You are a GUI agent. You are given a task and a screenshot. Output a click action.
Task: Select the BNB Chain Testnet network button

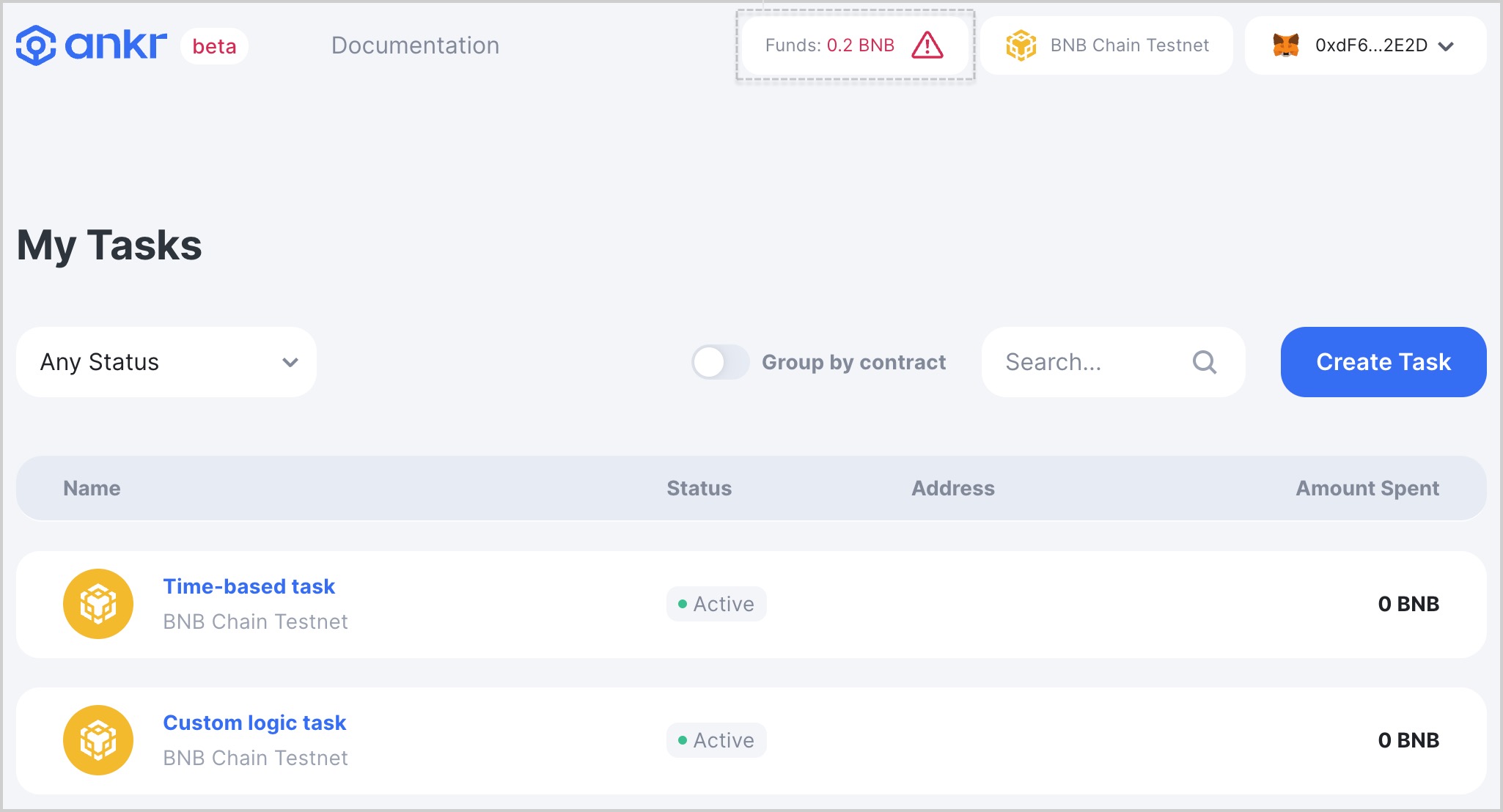[x=1107, y=45]
